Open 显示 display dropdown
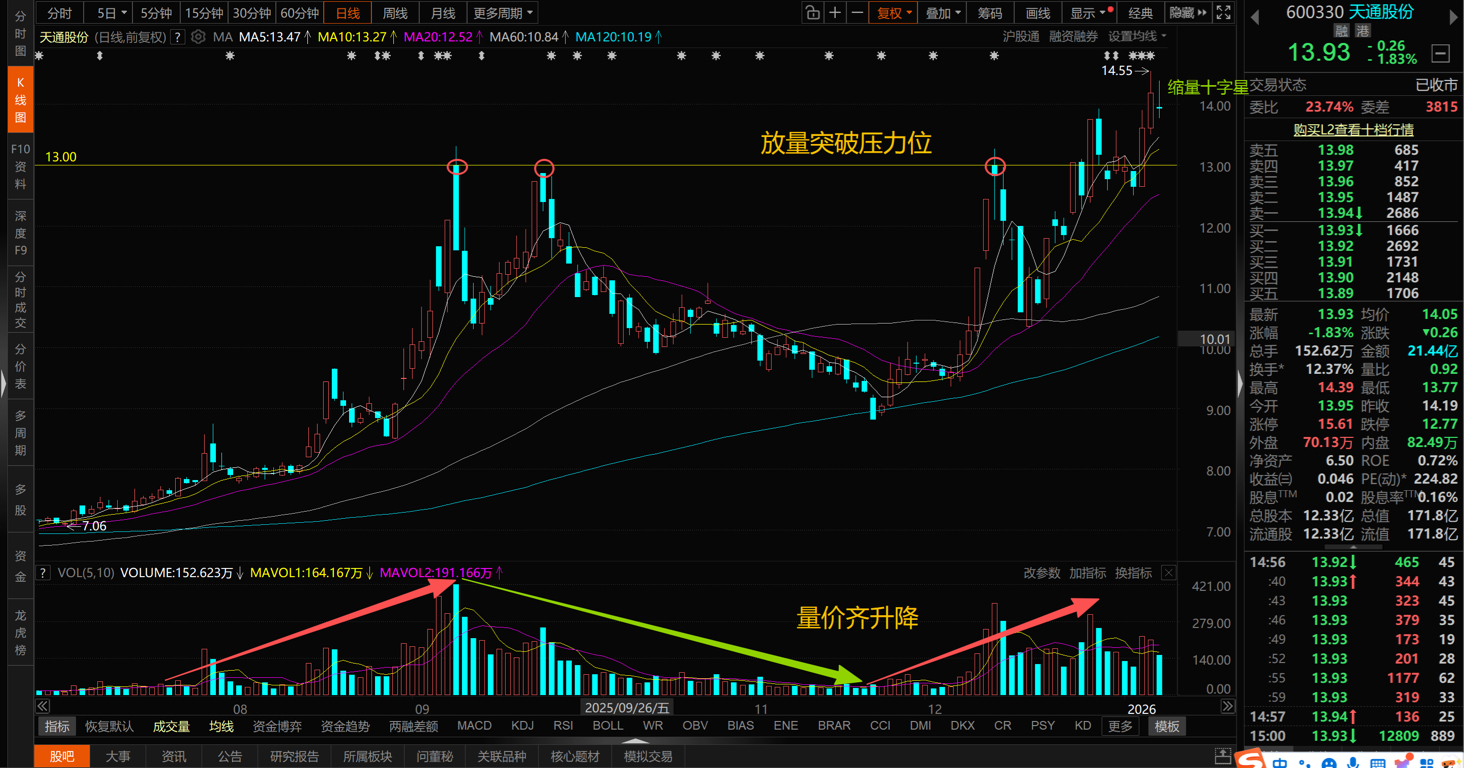The width and height of the screenshot is (1464, 768). pyautogui.click(x=1088, y=13)
